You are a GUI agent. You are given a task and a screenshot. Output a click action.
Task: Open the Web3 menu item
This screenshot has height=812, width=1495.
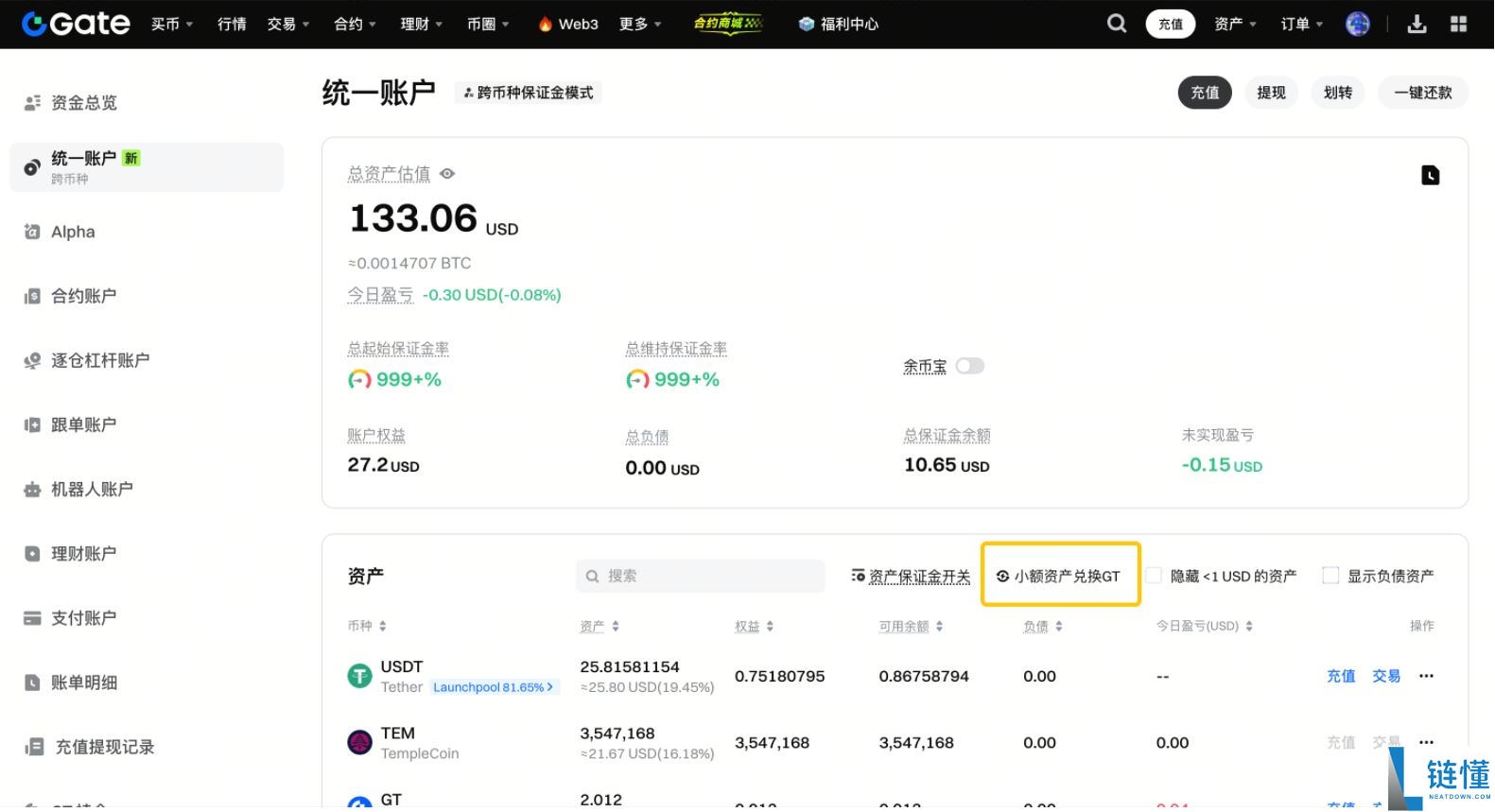click(568, 24)
